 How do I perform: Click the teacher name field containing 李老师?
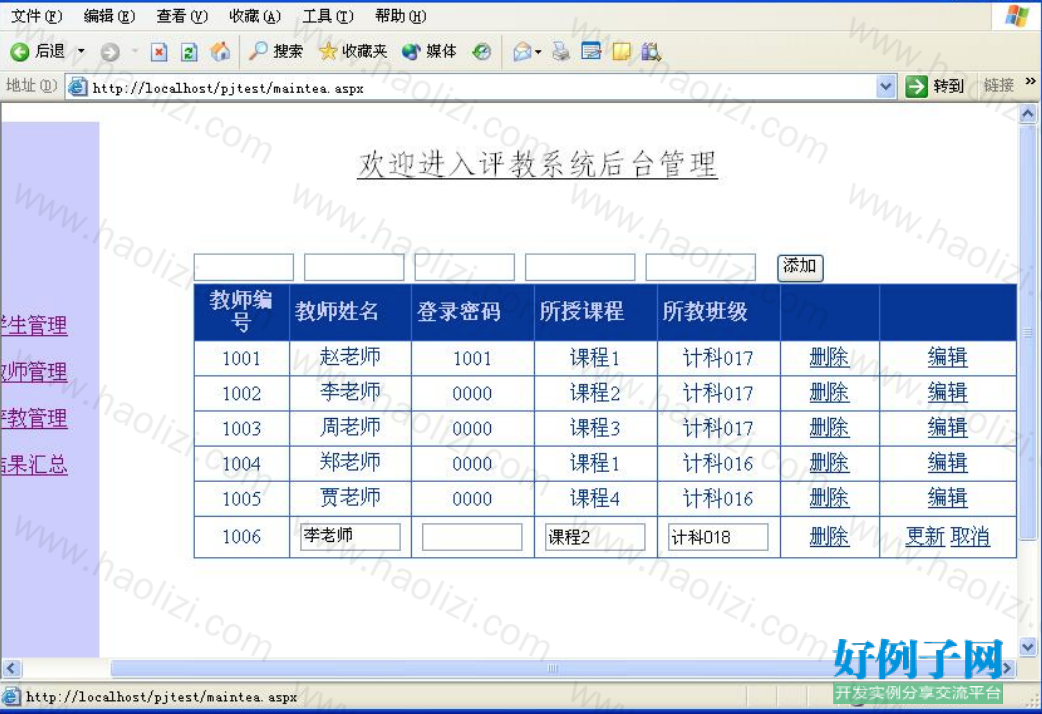350,536
